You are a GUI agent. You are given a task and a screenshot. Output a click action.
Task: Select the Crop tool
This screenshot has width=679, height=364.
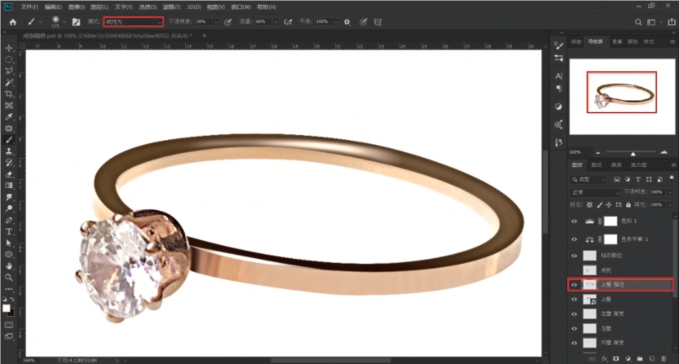(x=9, y=94)
